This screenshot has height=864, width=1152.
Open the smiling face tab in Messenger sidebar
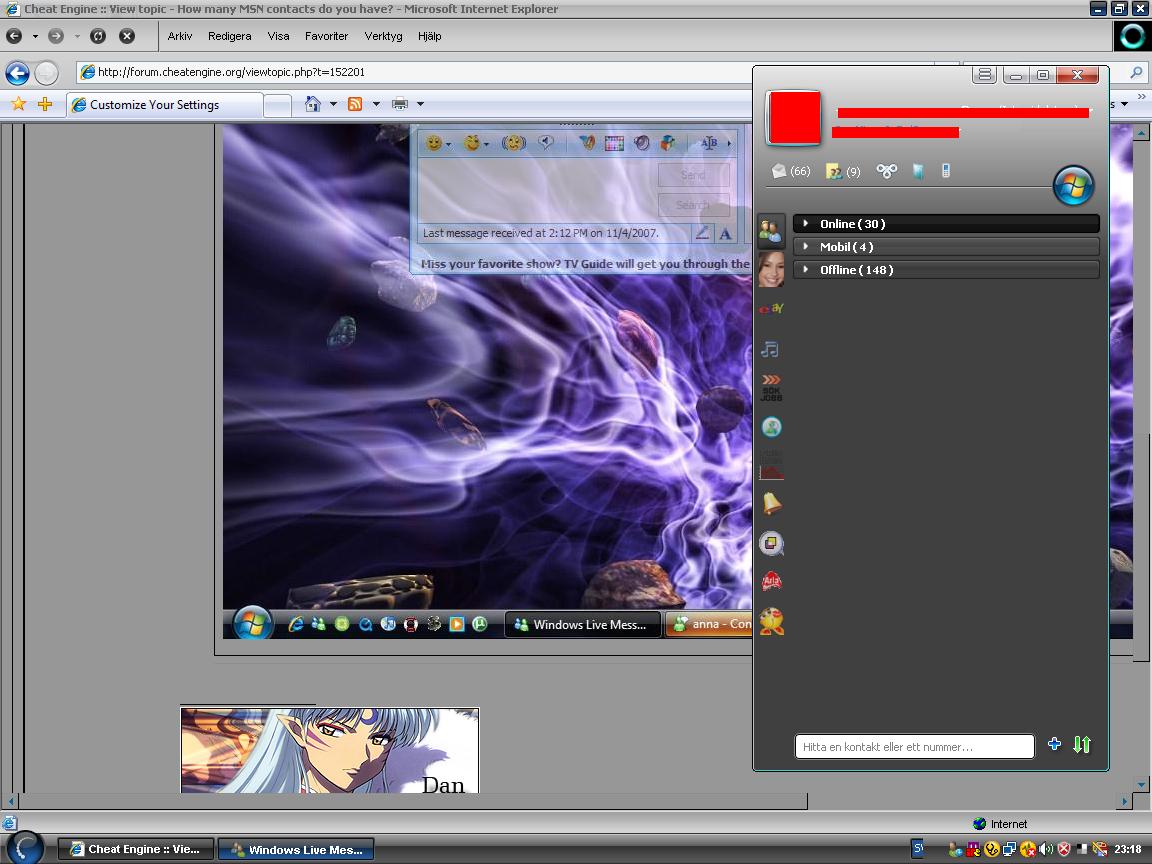pos(771,269)
